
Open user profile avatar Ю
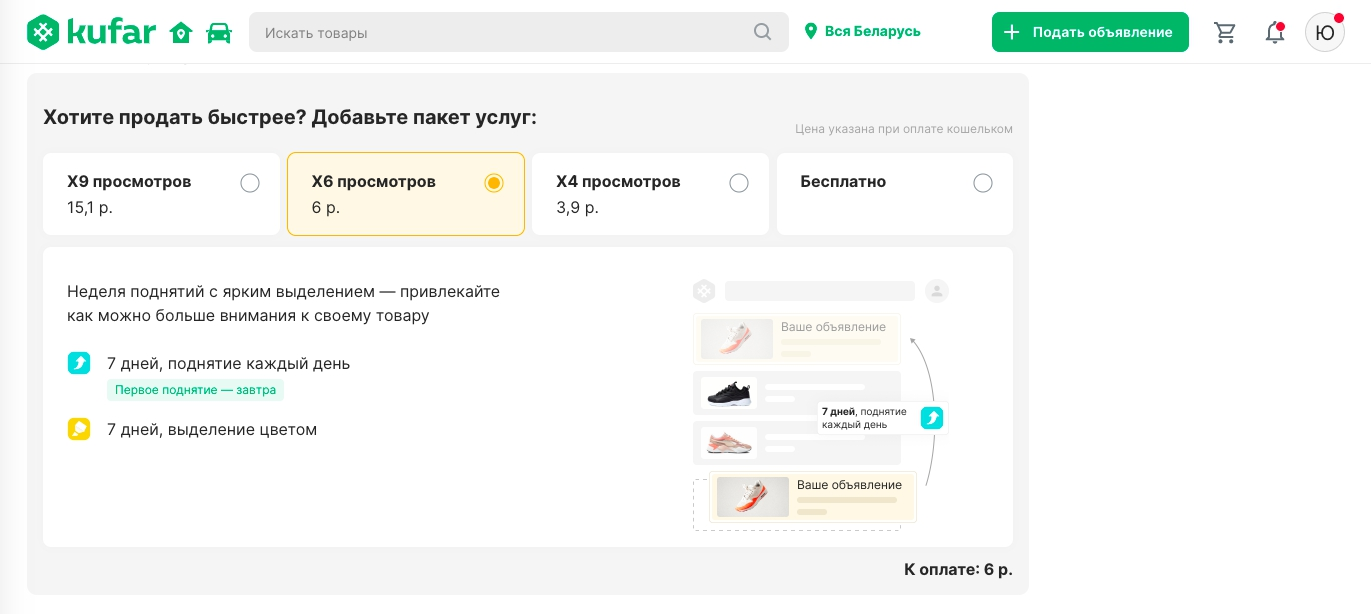(1324, 32)
